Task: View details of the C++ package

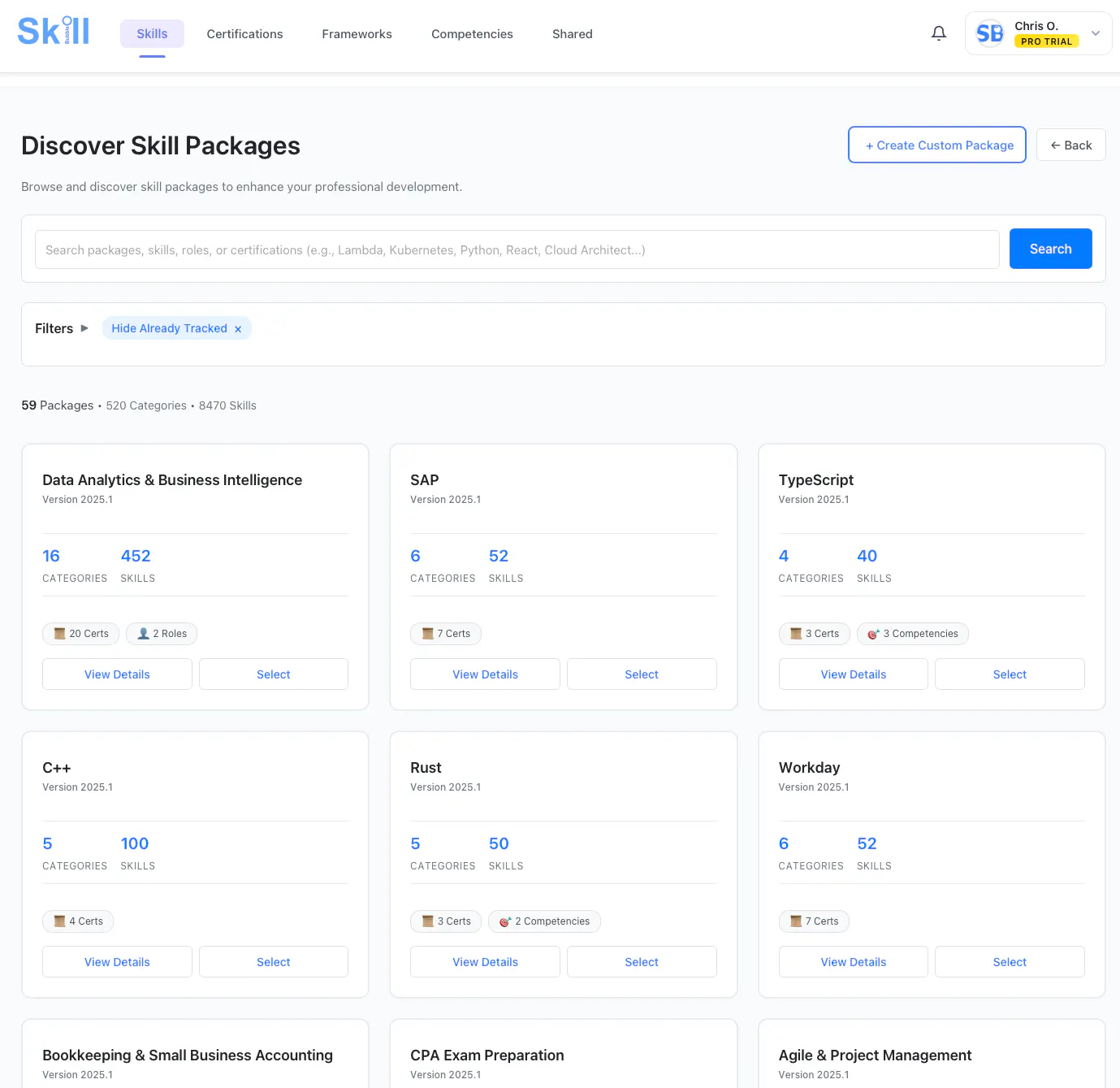Action: (x=117, y=962)
